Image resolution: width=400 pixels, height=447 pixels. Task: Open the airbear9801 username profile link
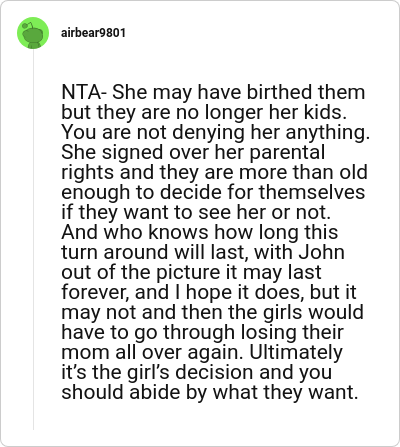point(93,33)
